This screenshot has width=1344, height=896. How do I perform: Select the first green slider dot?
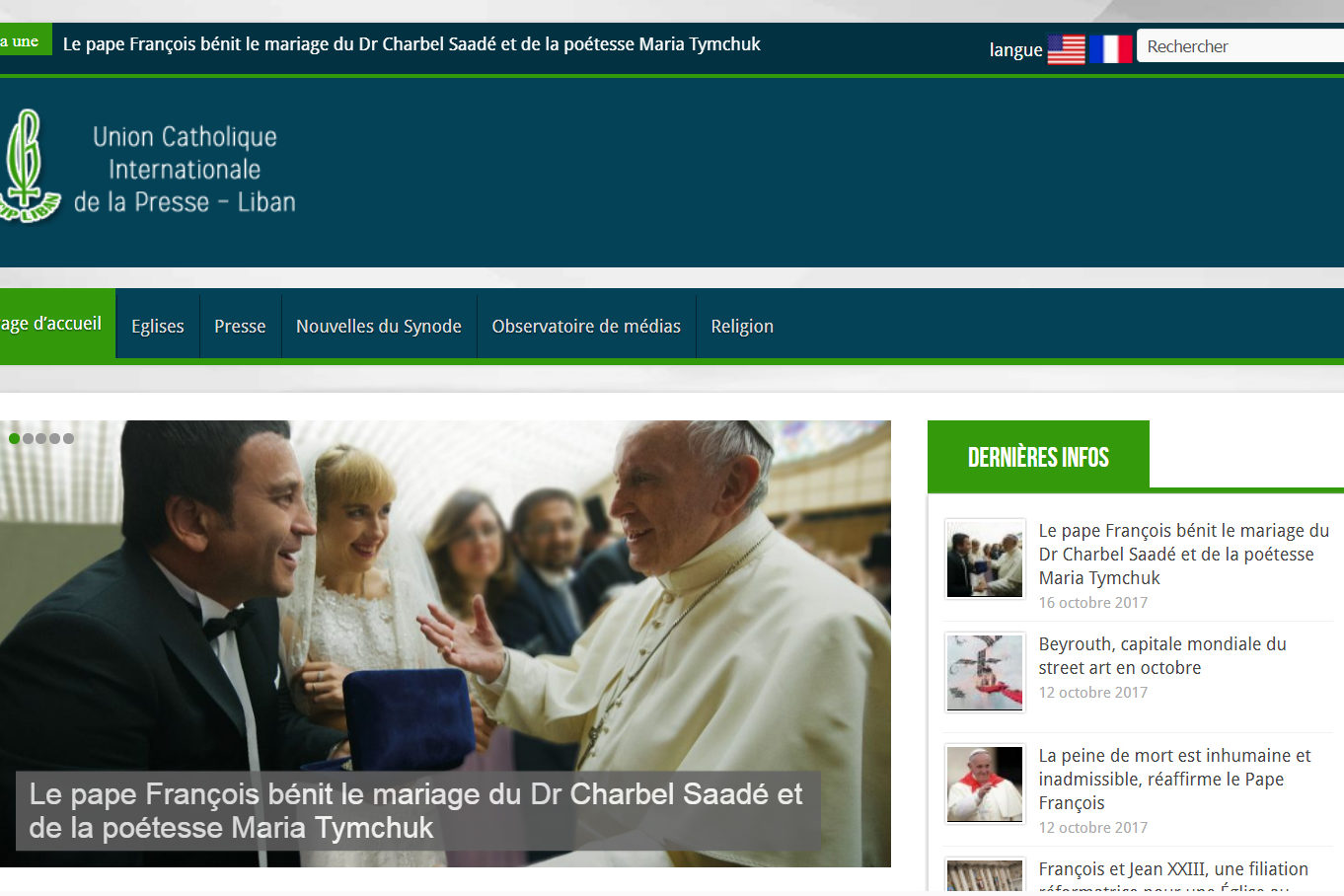click(x=14, y=438)
